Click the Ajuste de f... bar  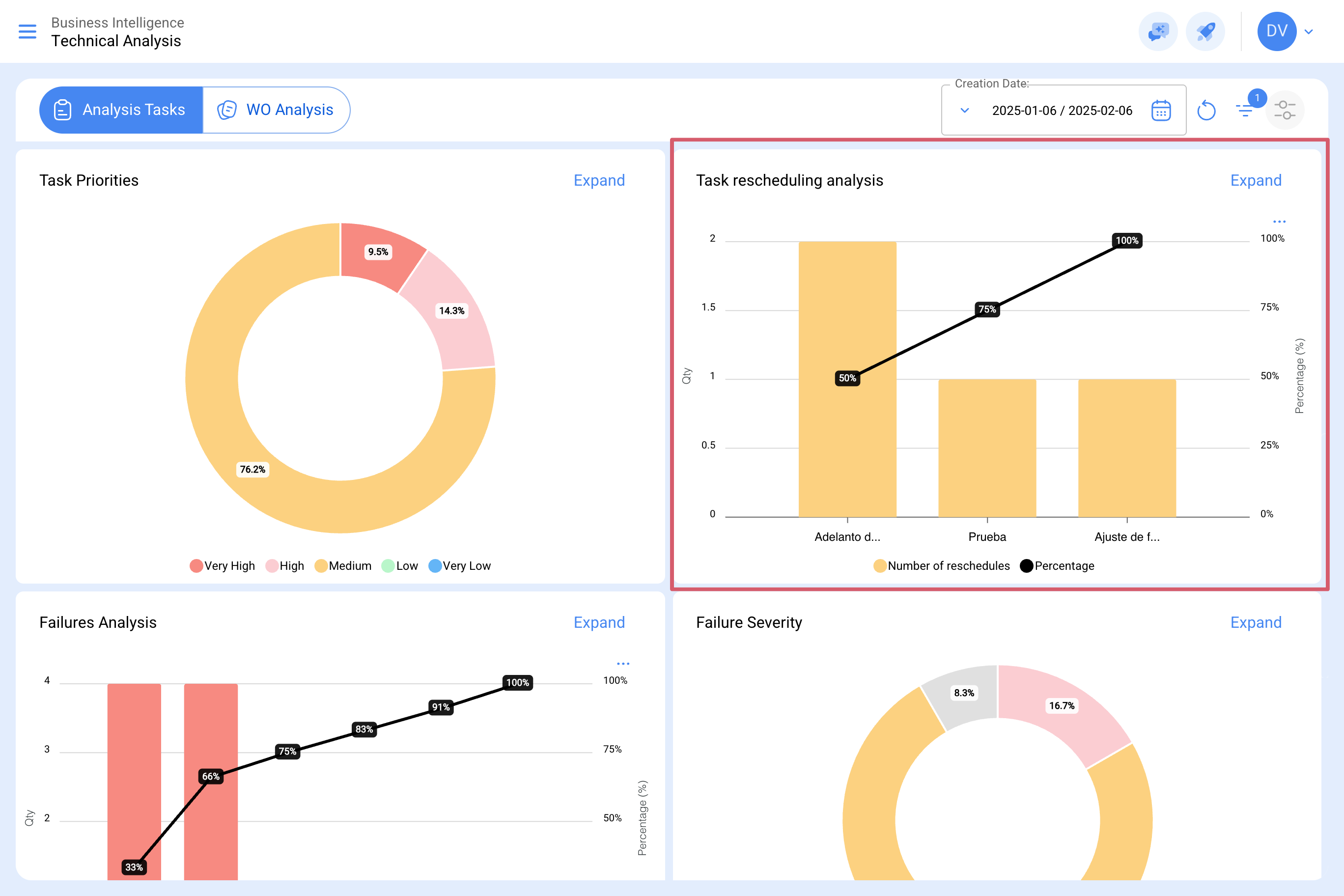[1127, 448]
